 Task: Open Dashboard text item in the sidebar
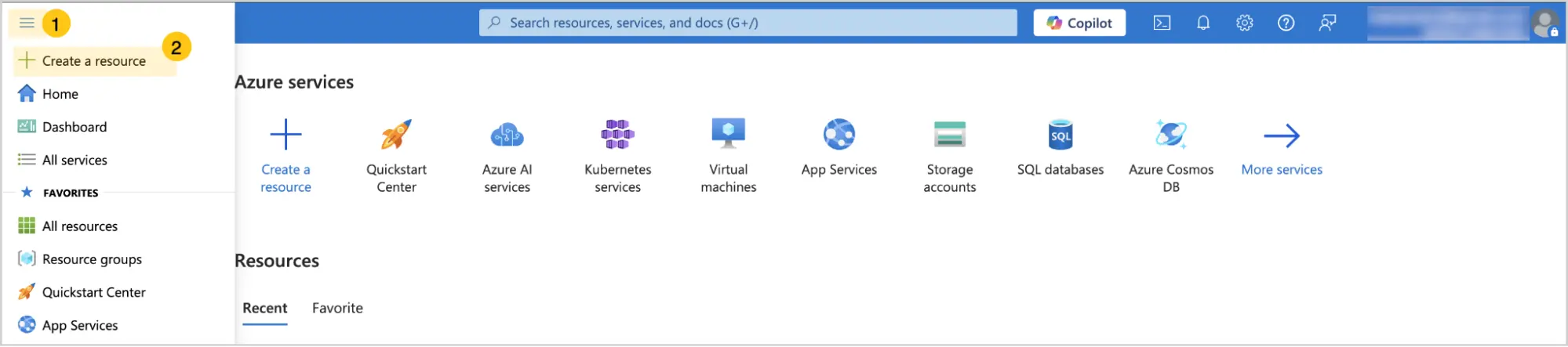(75, 127)
